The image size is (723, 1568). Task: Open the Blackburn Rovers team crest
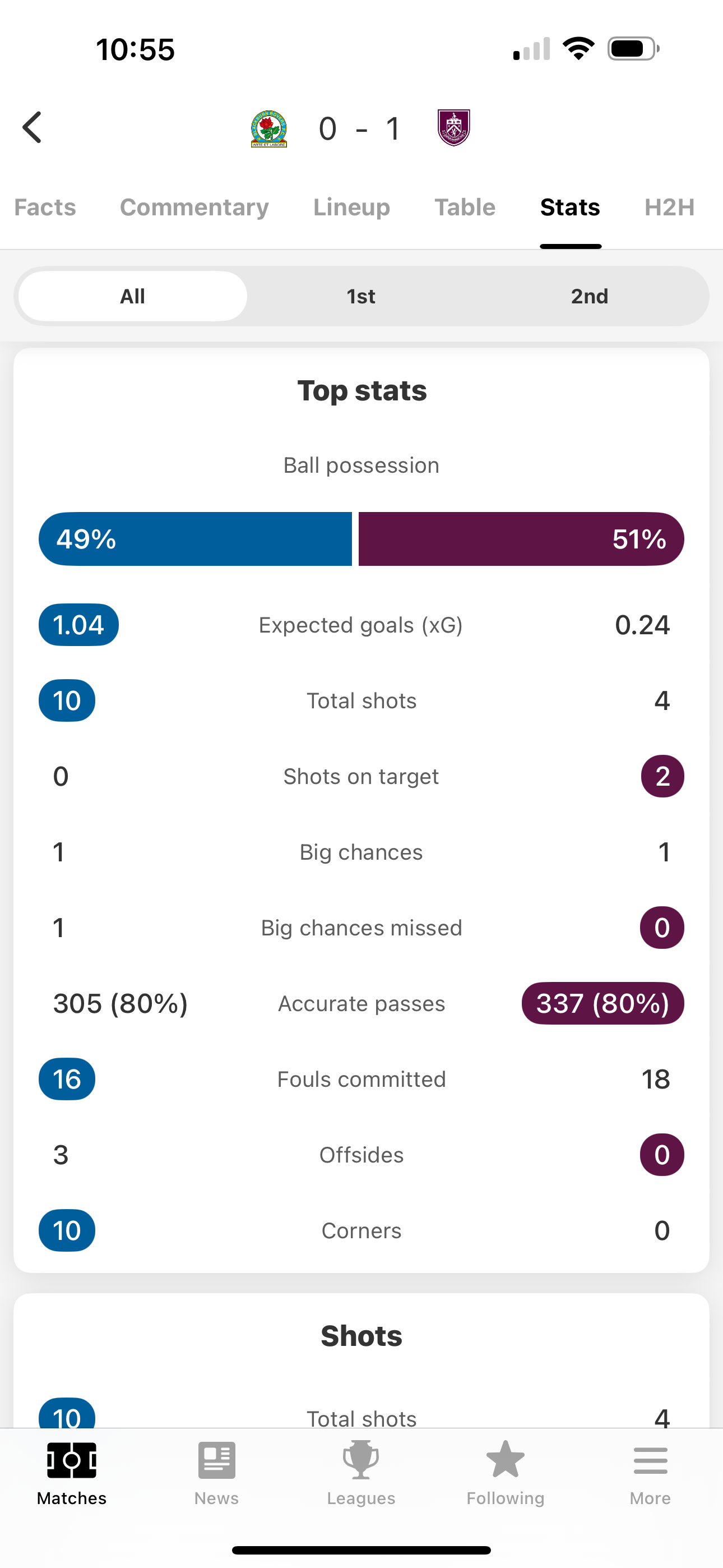tap(269, 128)
